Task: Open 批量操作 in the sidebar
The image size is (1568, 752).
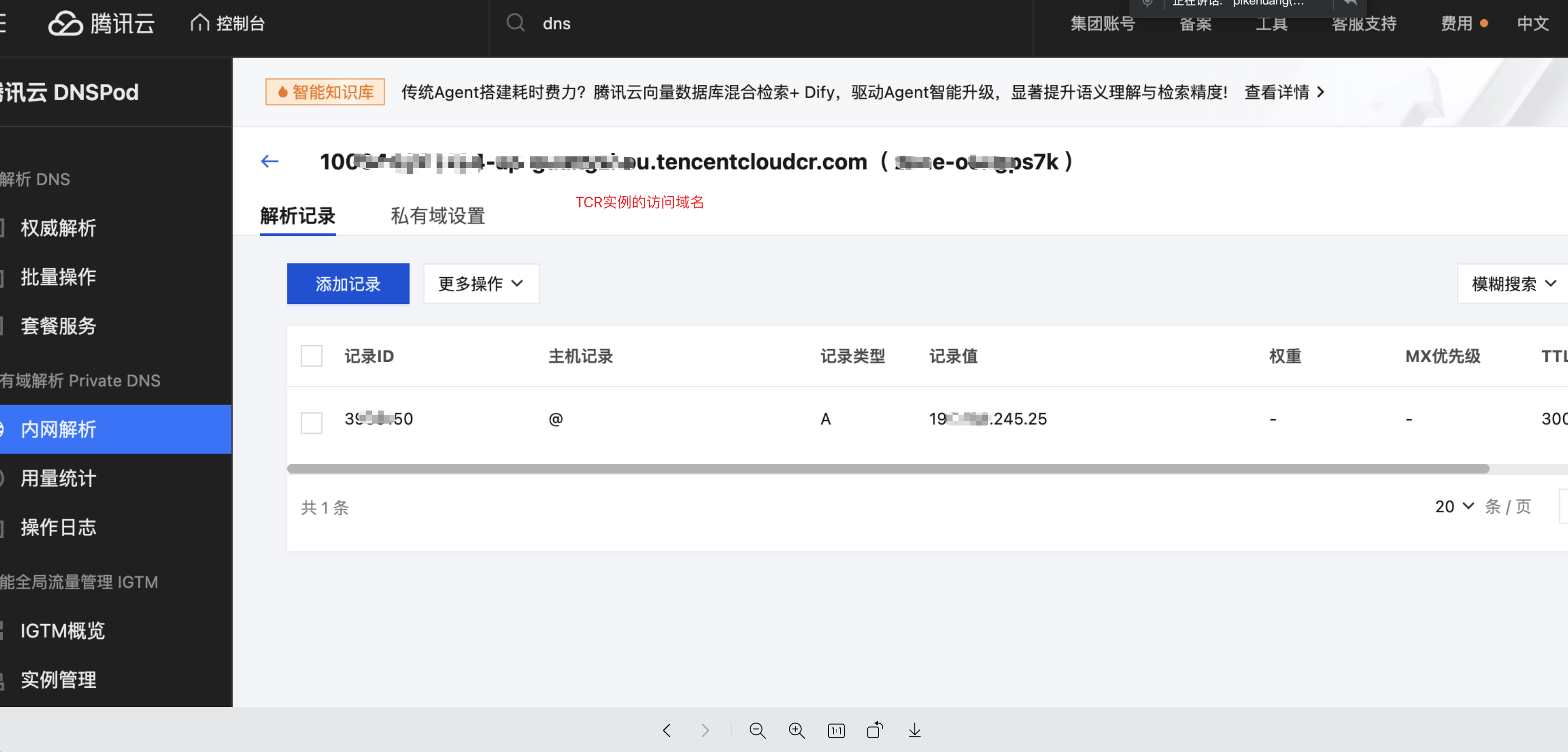Action: pyautogui.click(x=58, y=277)
